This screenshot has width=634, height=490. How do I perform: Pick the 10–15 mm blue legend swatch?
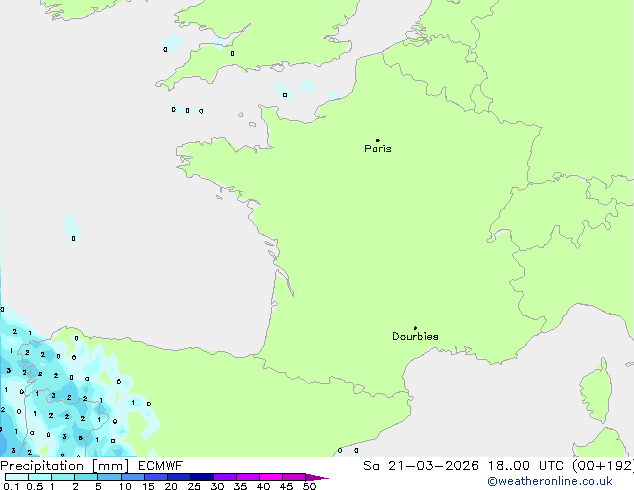point(132,477)
